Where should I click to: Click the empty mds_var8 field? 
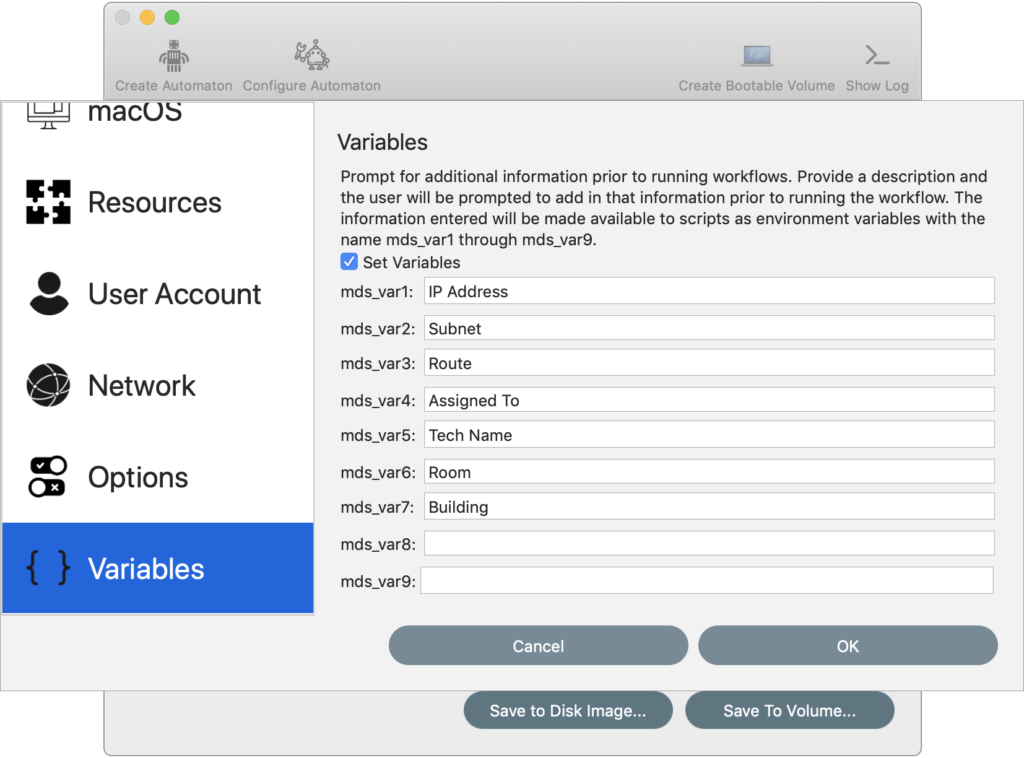[x=709, y=543]
